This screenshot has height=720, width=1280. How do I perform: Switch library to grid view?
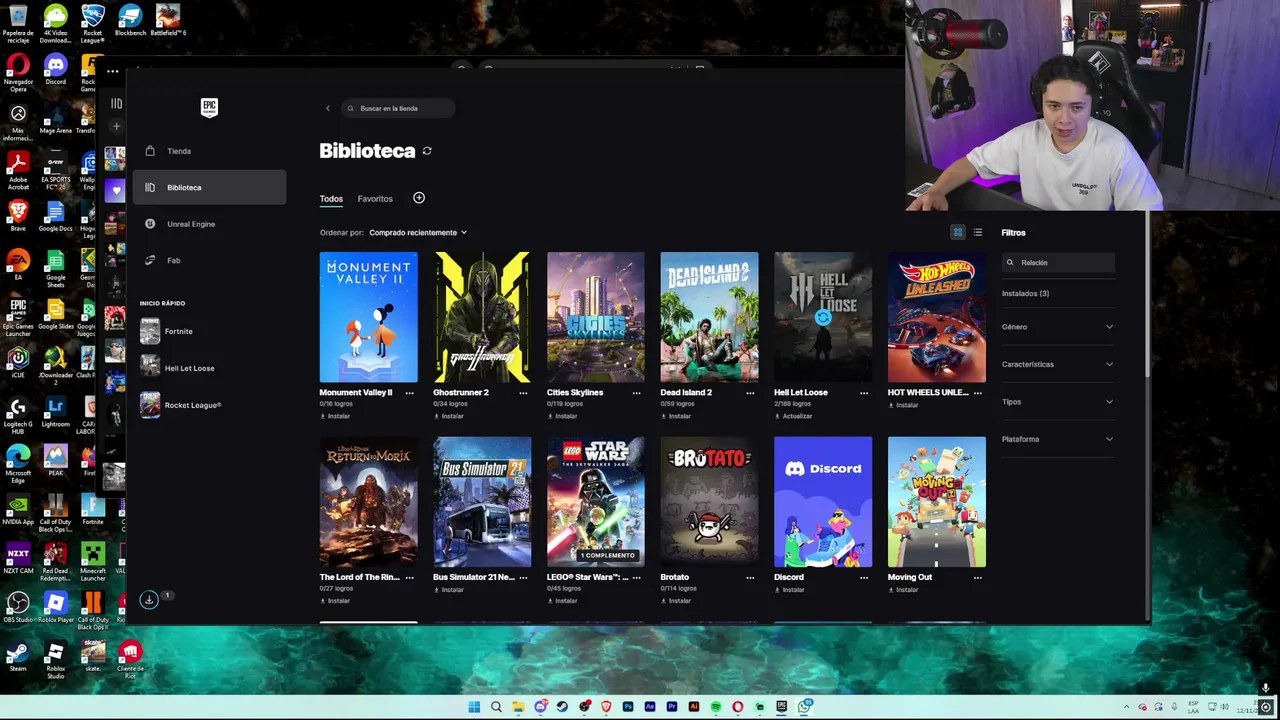tap(957, 232)
